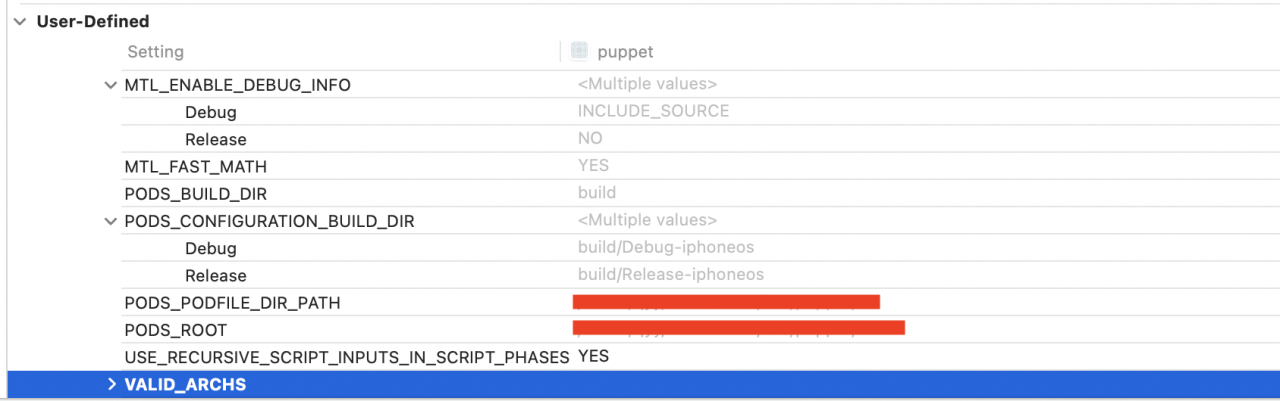
Task: Collapse PODS_CONFIGURATION_BUILD_DIR setting row
Action: pos(110,221)
